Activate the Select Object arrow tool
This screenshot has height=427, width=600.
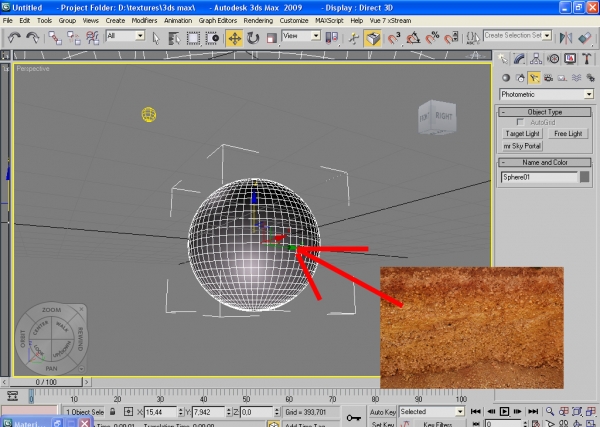point(155,38)
